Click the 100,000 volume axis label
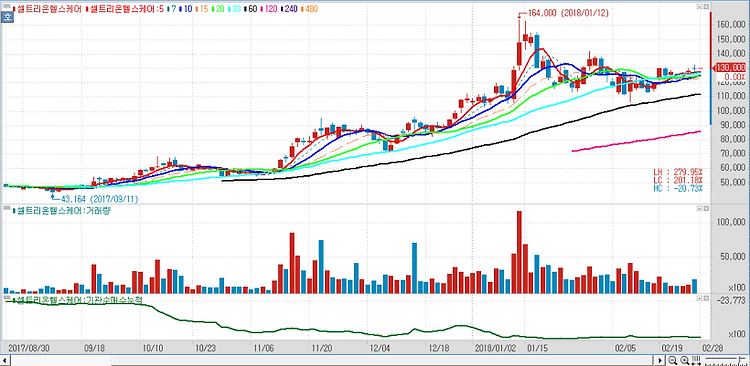Screen dimensions: 750x366 732,222
